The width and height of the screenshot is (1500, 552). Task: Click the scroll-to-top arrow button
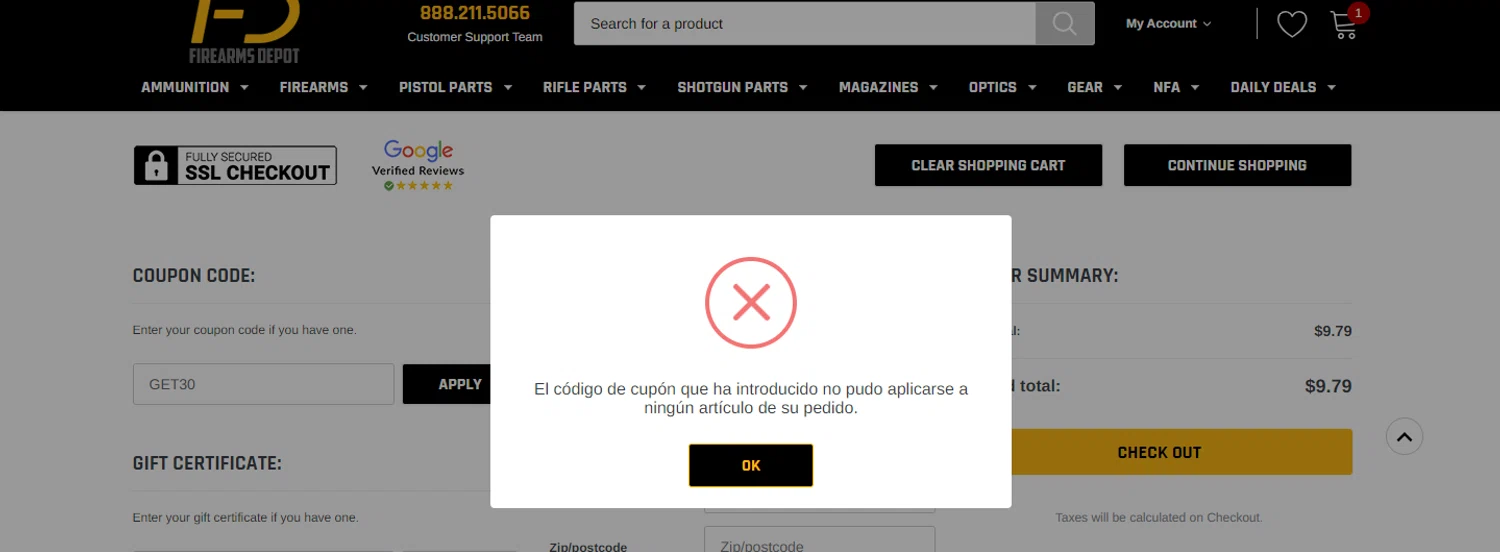pyautogui.click(x=1404, y=436)
